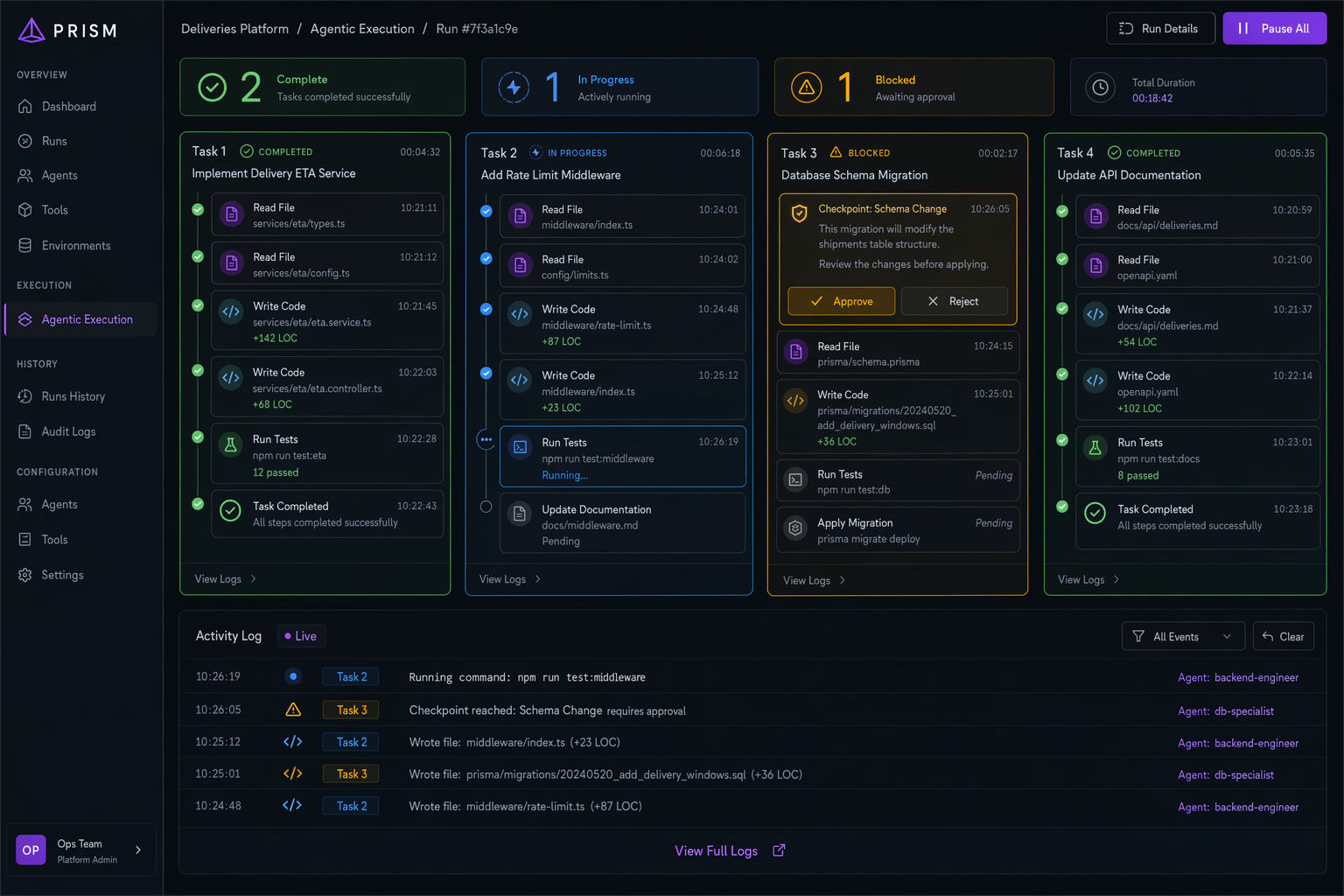This screenshot has width=1344, height=896.
Task: Click warning icon in 10:26:05 log row
Action: click(x=293, y=710)
